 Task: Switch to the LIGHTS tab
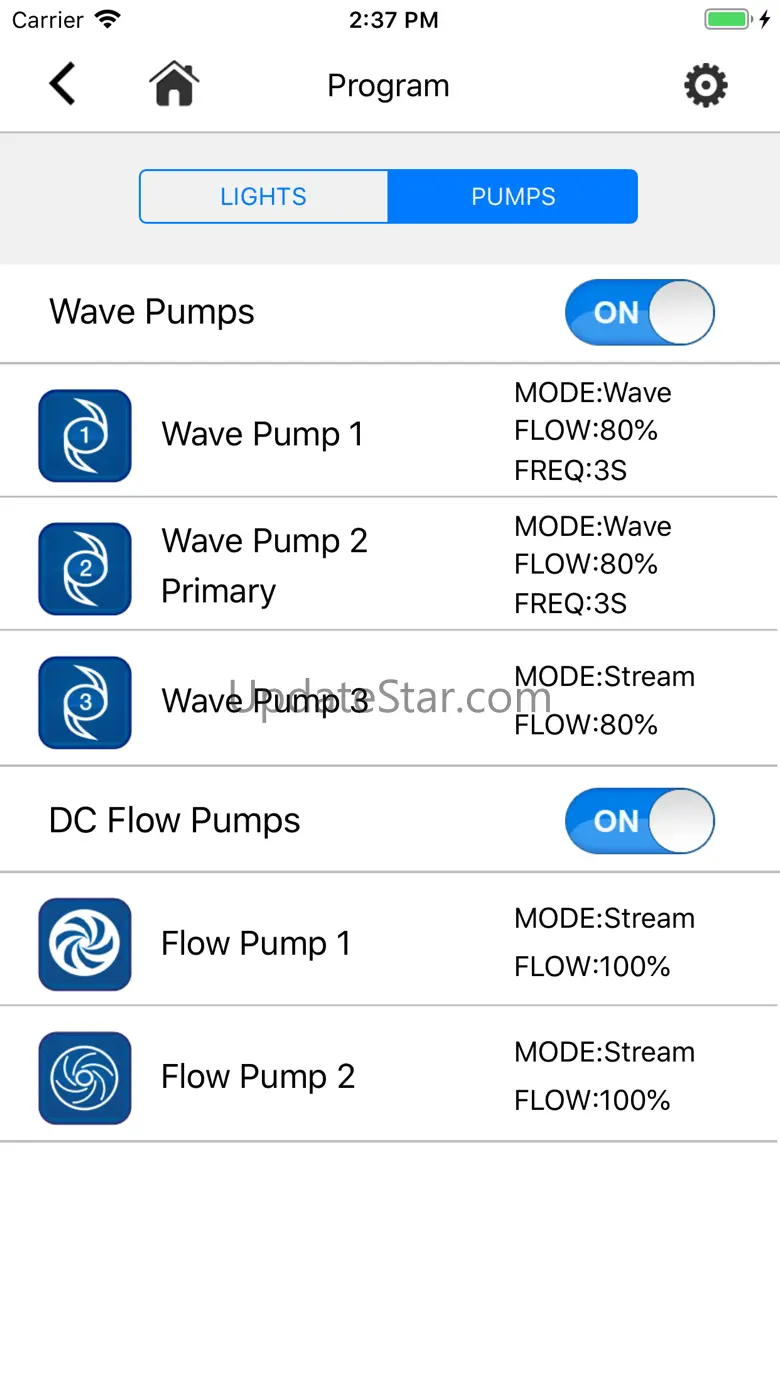(x=264, y=196)
